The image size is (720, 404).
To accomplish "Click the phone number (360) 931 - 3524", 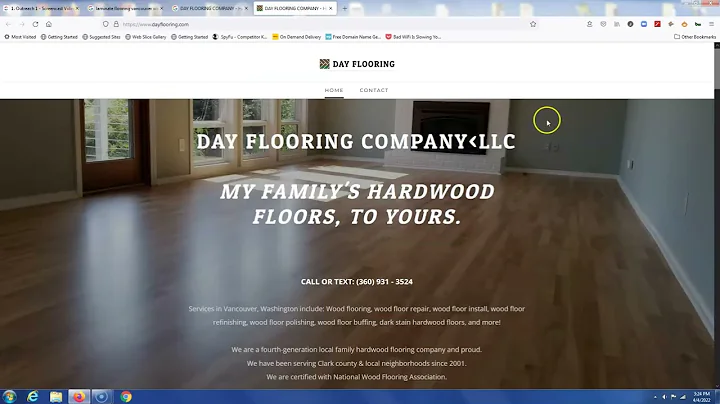I will click(x=384, y=281).
